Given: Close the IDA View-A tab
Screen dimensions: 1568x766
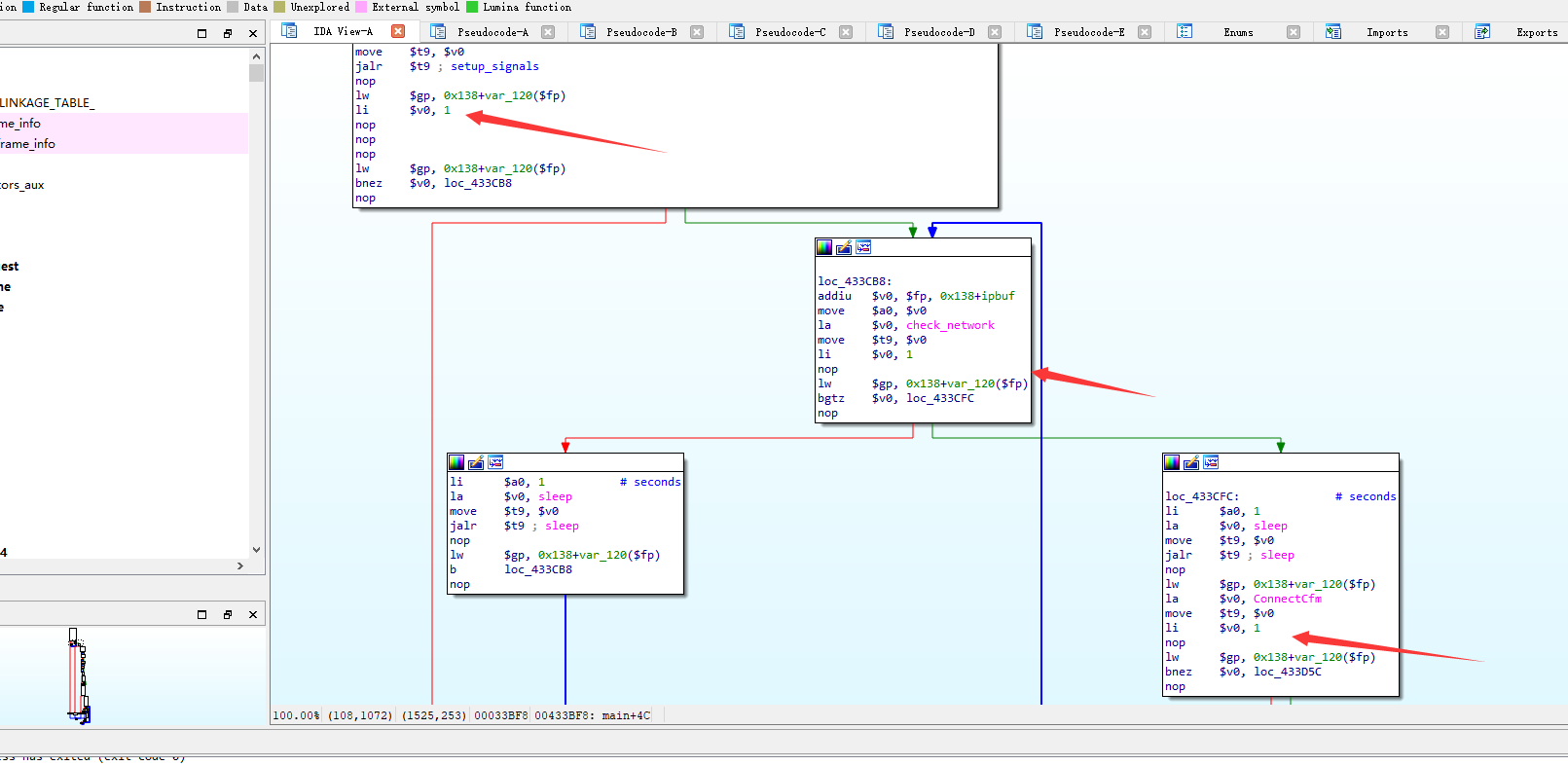Looking at the screenshot, I should (398, 31).
